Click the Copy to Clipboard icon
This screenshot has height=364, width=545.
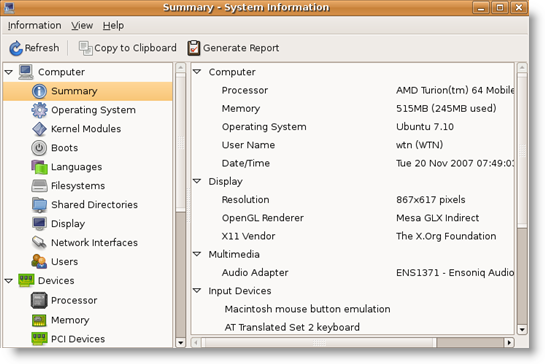(86, 48)
